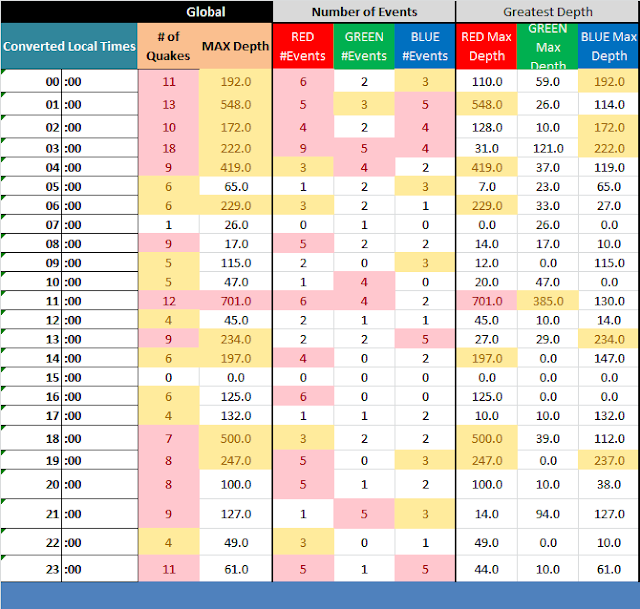
Task: Click MAX Depth 127.0 in row 21:00
Action: pyautogui.click(x=236, y=514)
